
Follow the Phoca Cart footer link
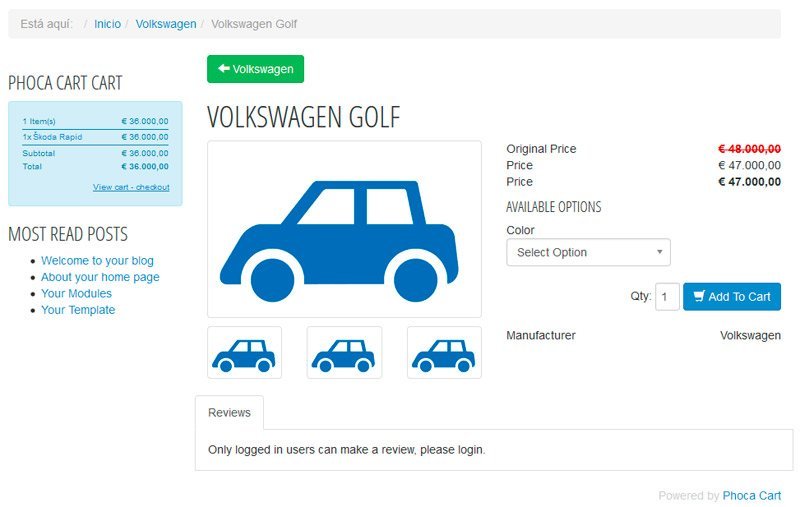coord(752,496)
